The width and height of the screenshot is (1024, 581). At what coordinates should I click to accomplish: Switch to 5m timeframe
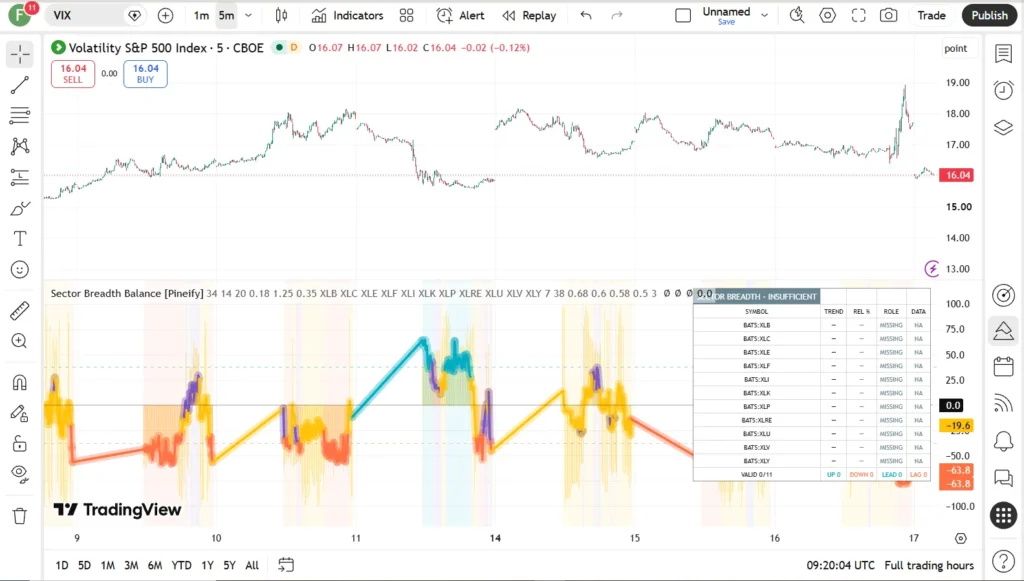[226, 16]
